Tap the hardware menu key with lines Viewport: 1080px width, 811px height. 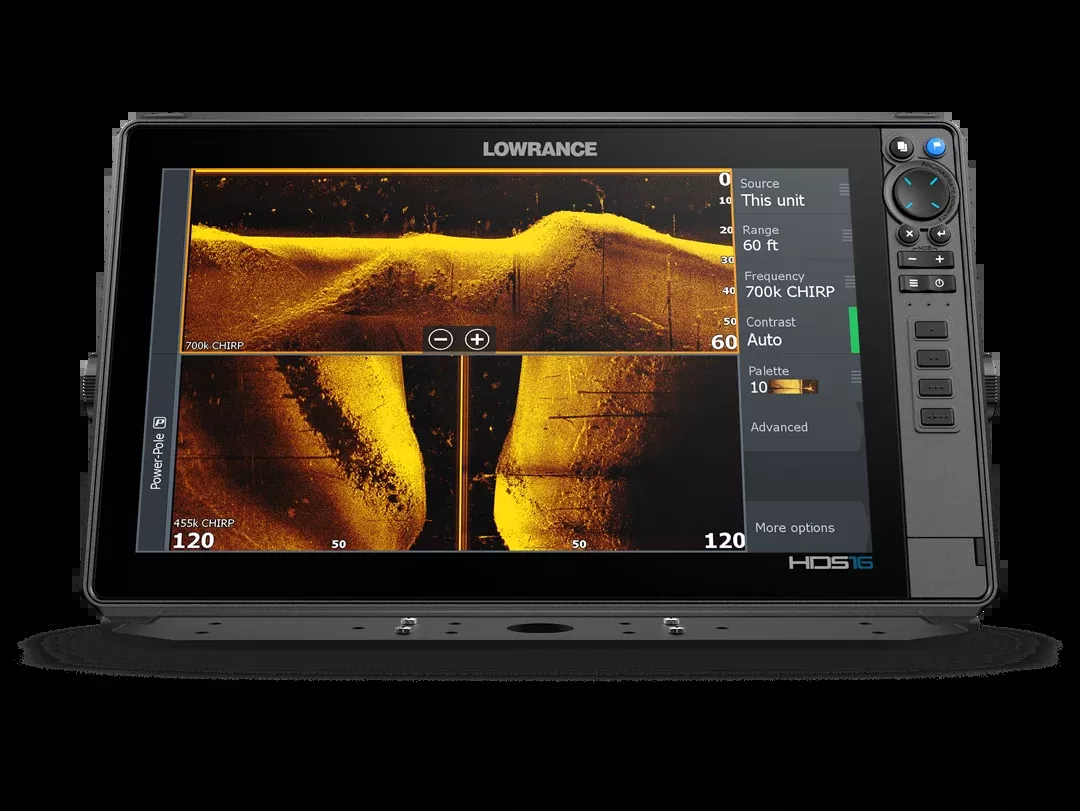pyautogui.click(x=913, y=283)
